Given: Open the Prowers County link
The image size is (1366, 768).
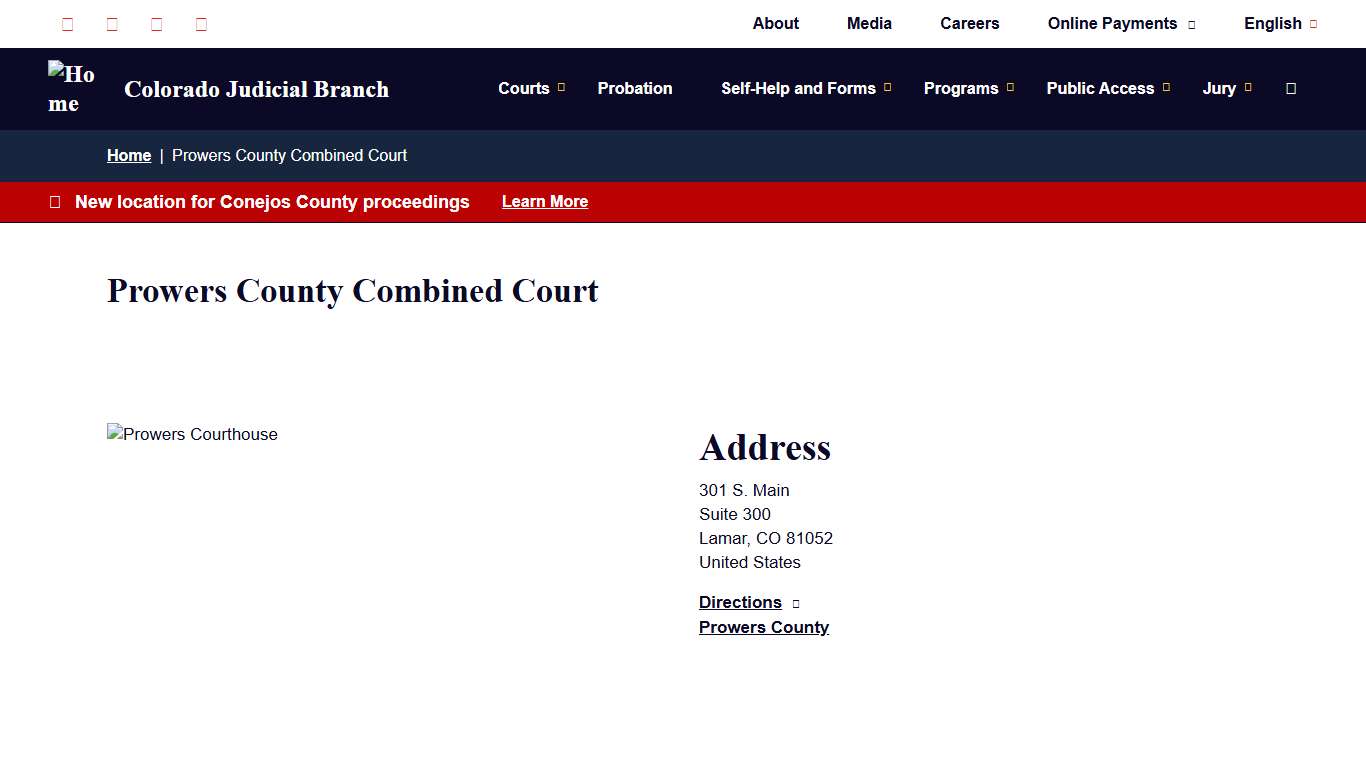Looking at the screenshot, I should (x=763, y=627).
